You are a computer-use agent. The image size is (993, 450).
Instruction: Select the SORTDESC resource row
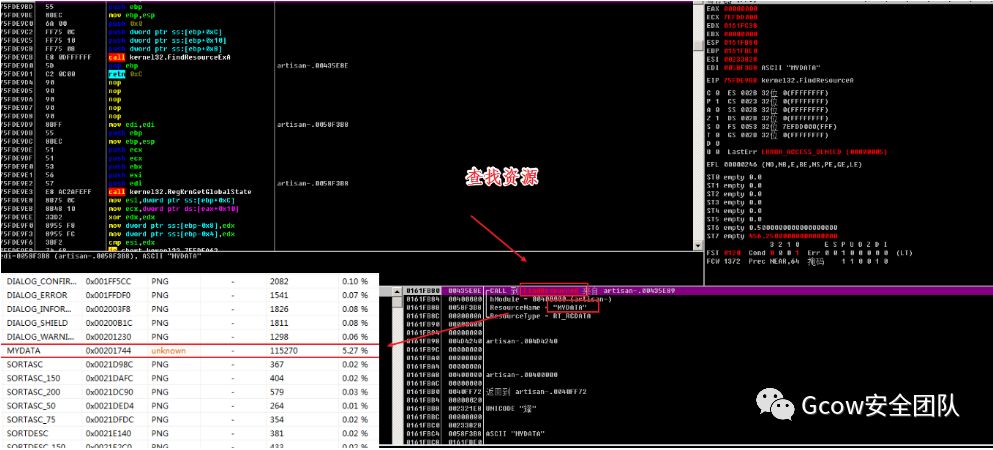[x=189, y=434]
